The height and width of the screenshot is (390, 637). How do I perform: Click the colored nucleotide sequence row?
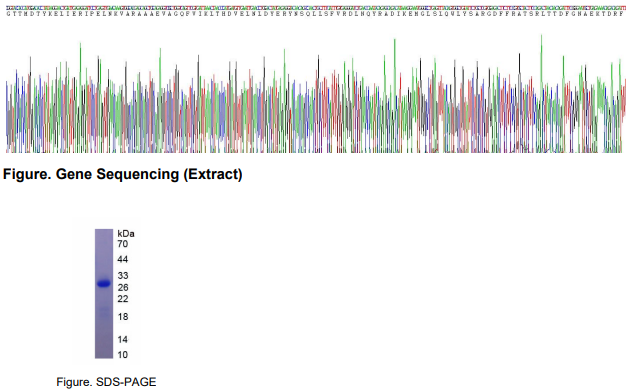(x=316, y=8)
